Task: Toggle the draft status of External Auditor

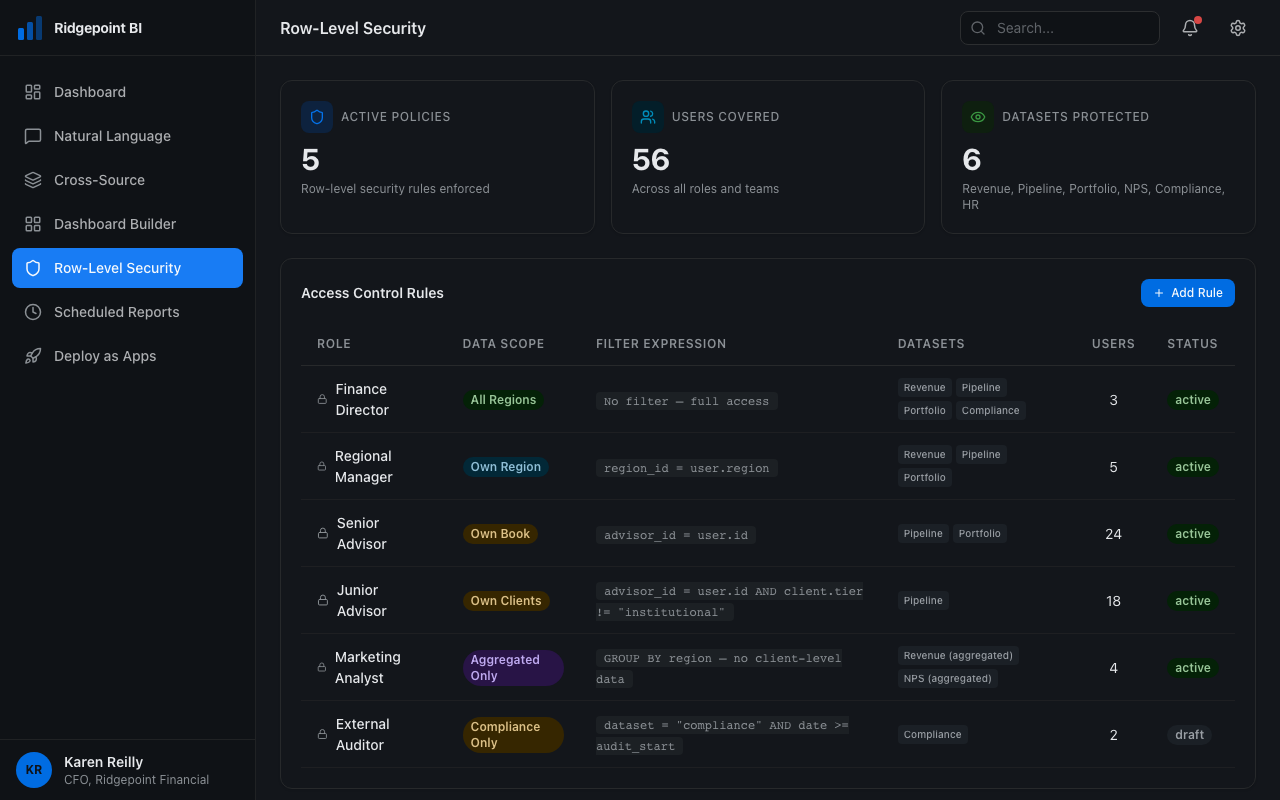Action: [x=1189, y=734]
